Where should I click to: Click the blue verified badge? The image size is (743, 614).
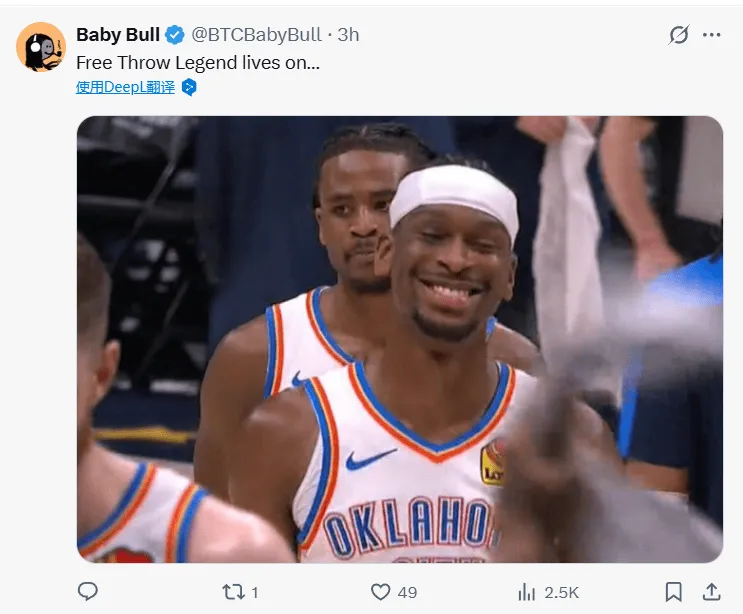click(x=175, y=35)
